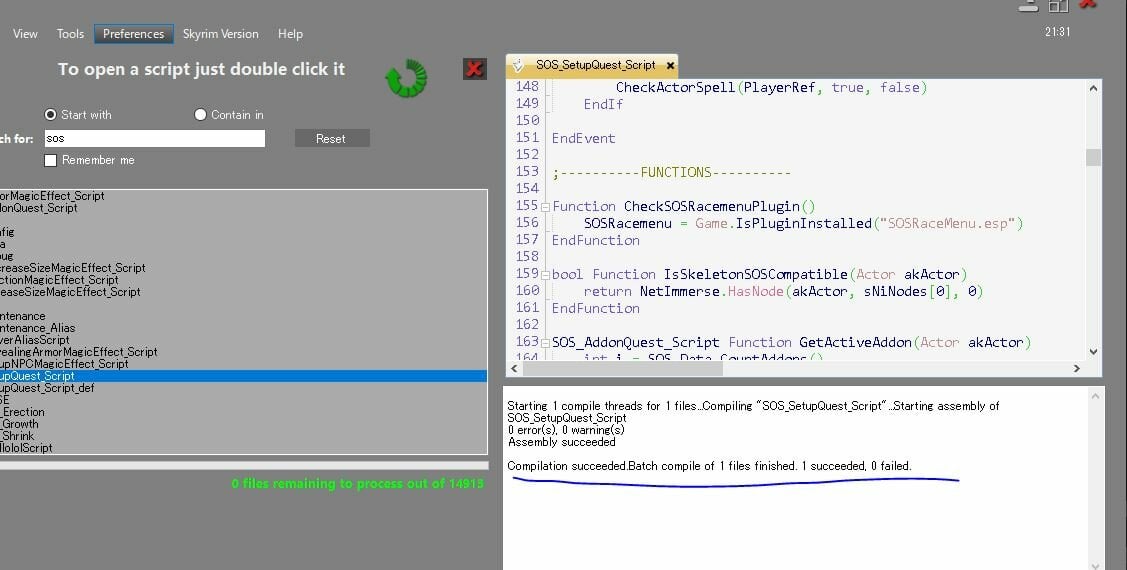Click the red X icon beside refresh
The image size is (1127, 570).
(474, 69)
